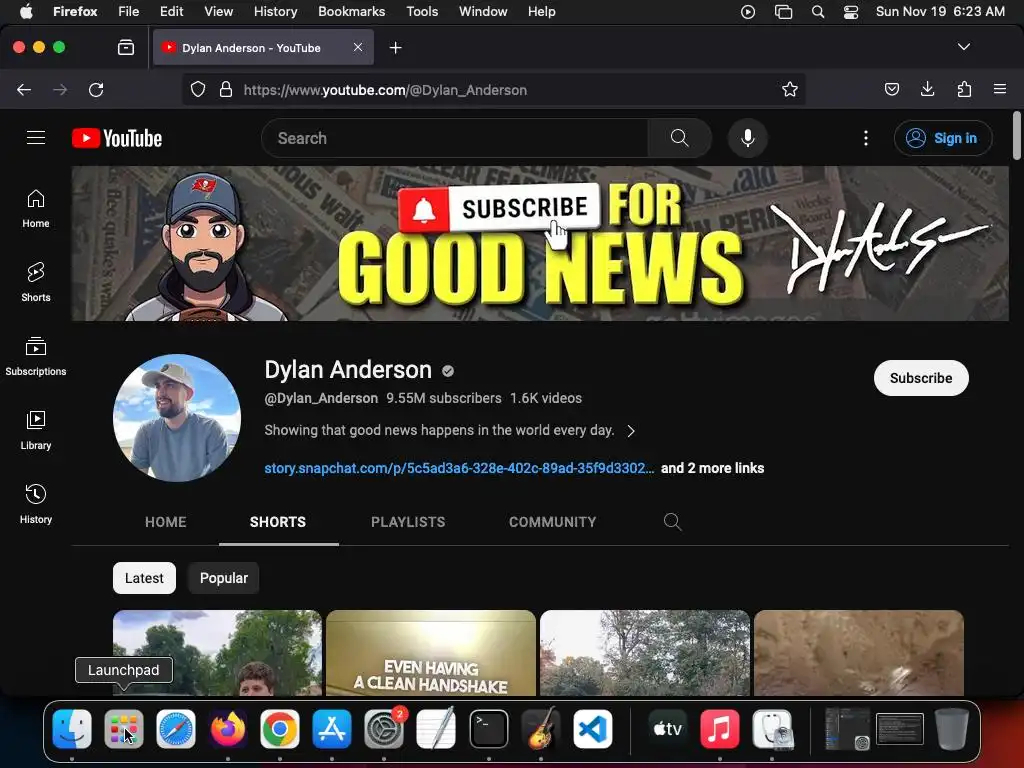
Task: Open a new Firefox tab
Action: pyautogui.click(x=395, y=48)
